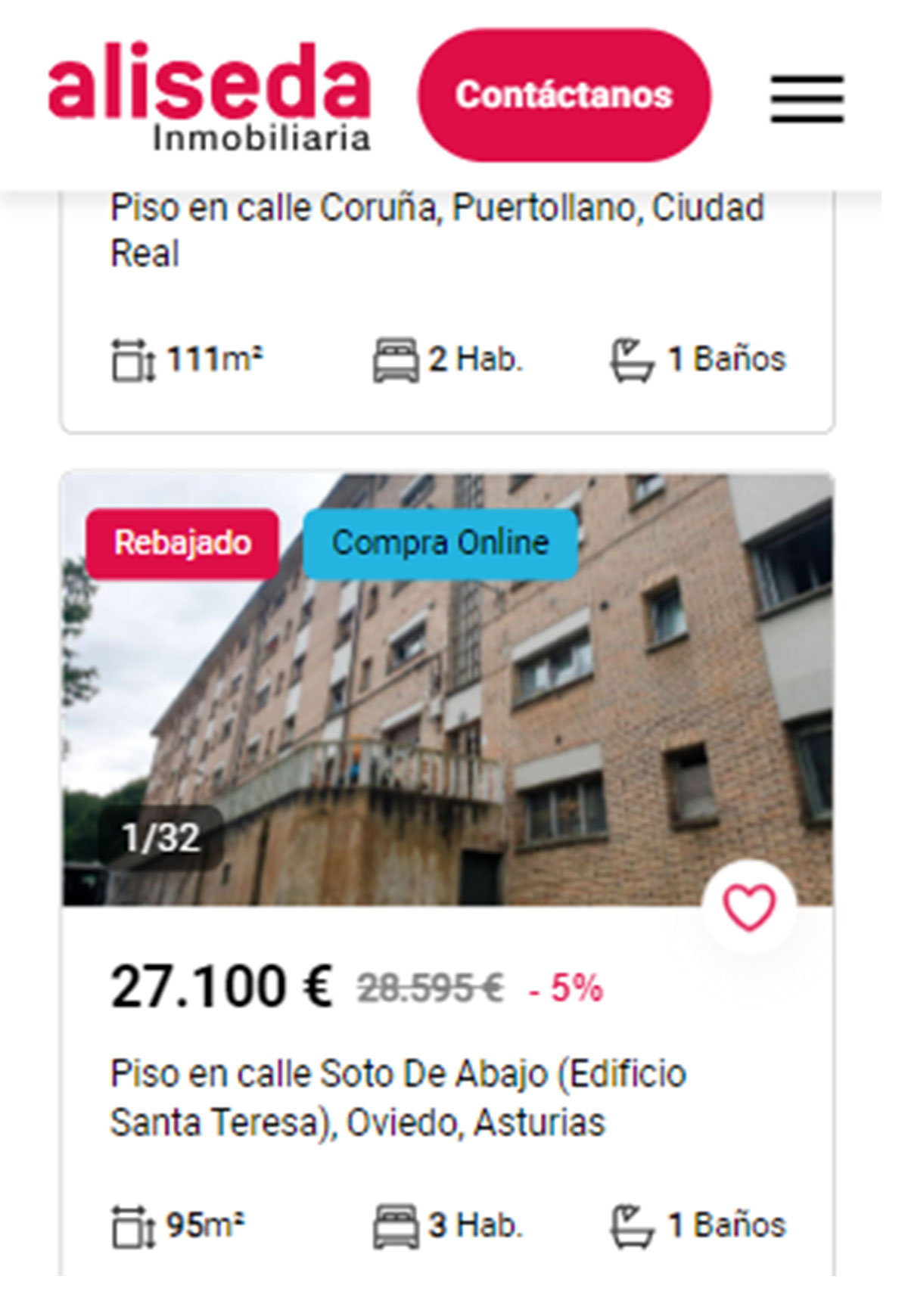Open the hamburger menu
The image size is (908, 1316).
(807, 98)
